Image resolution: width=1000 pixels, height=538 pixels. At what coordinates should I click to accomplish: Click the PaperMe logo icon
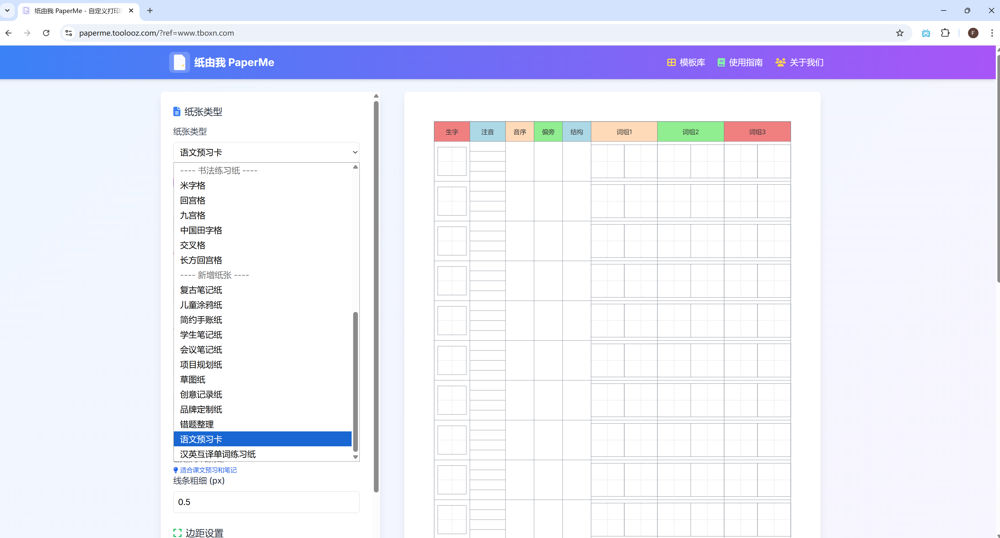(x=179, y=62)
